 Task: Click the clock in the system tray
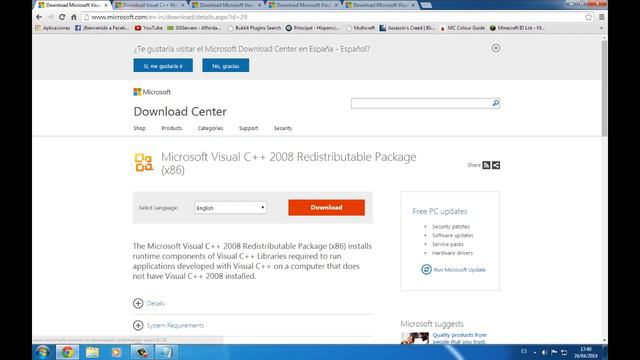[x=586, y=352]
